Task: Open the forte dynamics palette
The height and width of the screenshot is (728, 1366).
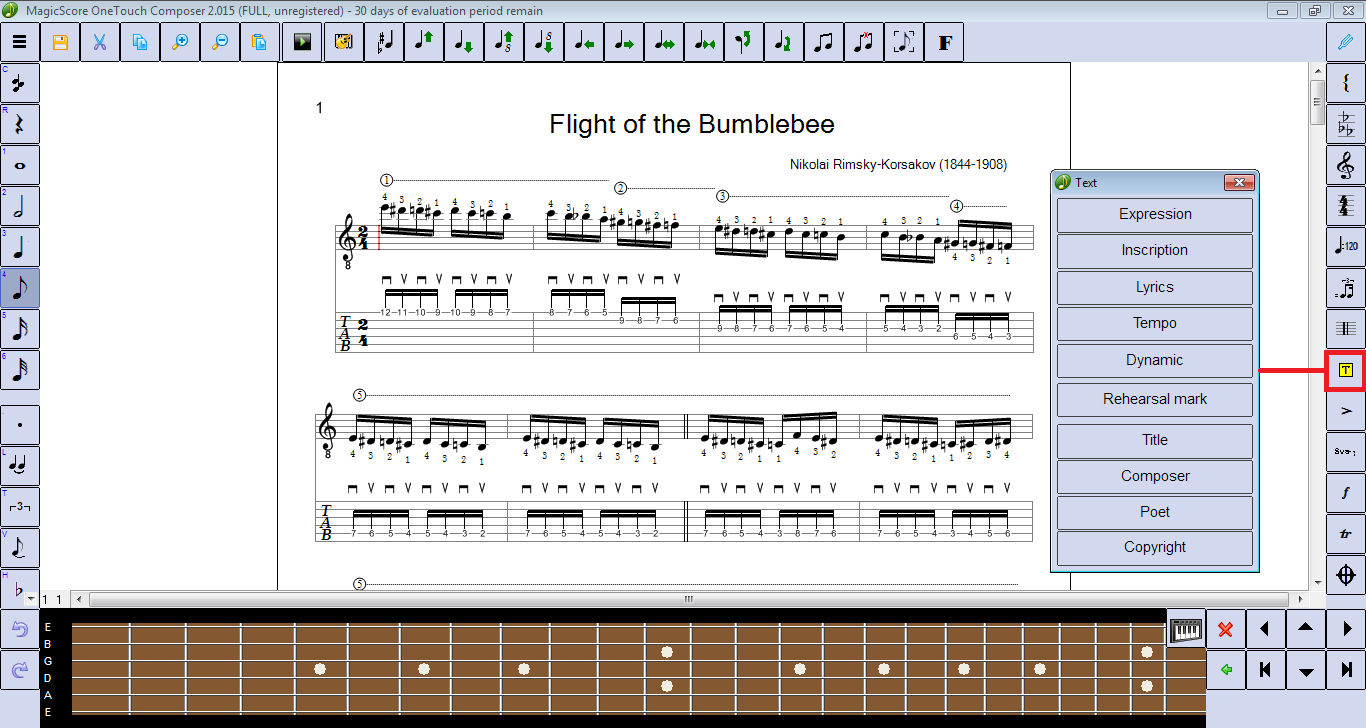Action: (1346, 493)
